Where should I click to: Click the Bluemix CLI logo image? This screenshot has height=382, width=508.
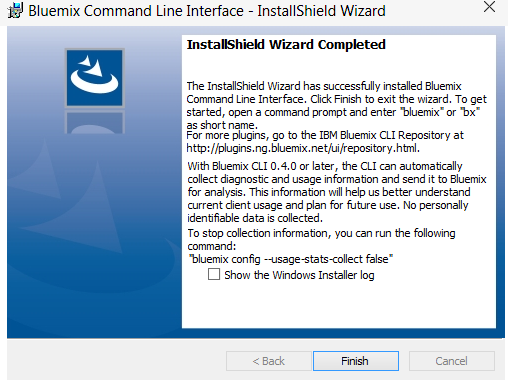pos(94,78)
